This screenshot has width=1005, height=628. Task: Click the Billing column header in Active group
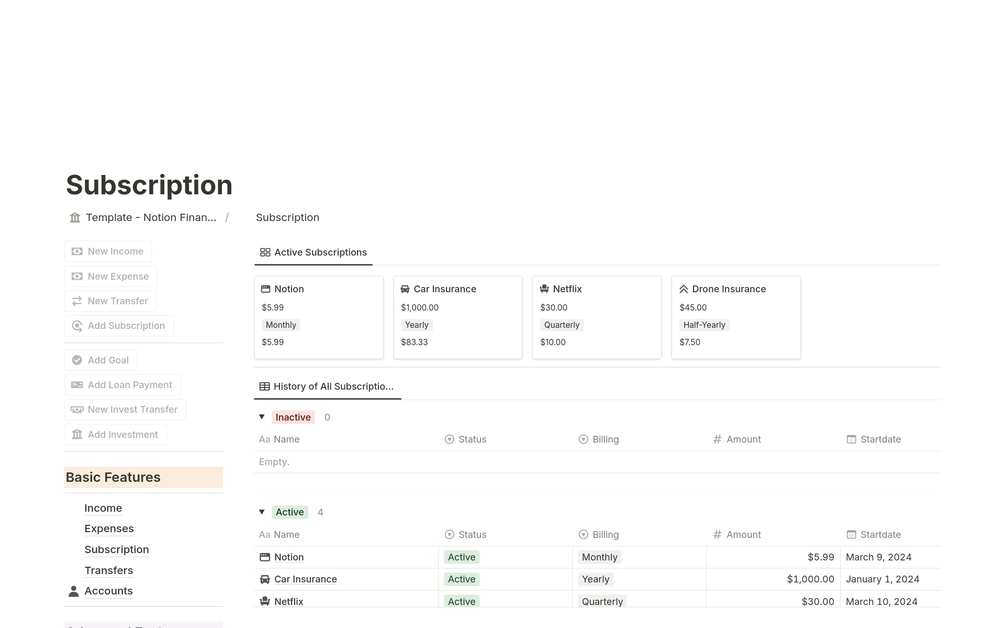point(605,535)
